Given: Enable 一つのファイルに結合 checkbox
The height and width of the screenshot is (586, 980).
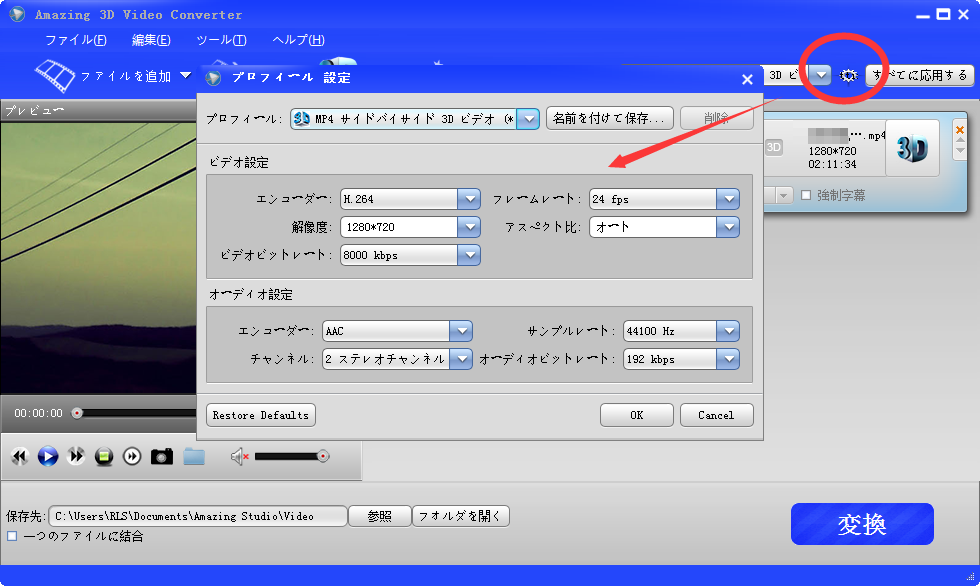Looking at the screenshot, I should (x=12, y=536).
